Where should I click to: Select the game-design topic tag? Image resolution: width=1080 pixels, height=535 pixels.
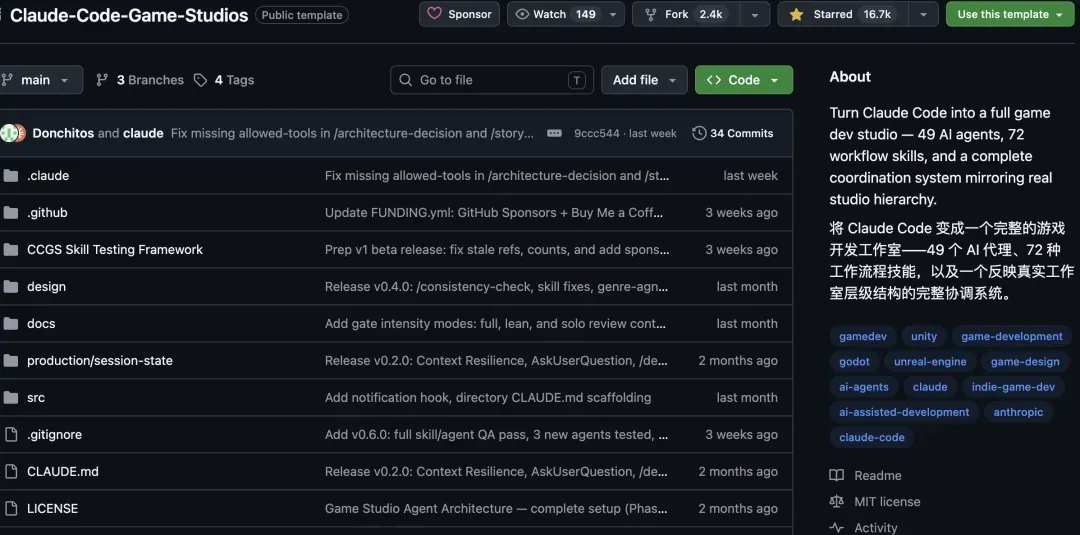1025,361
